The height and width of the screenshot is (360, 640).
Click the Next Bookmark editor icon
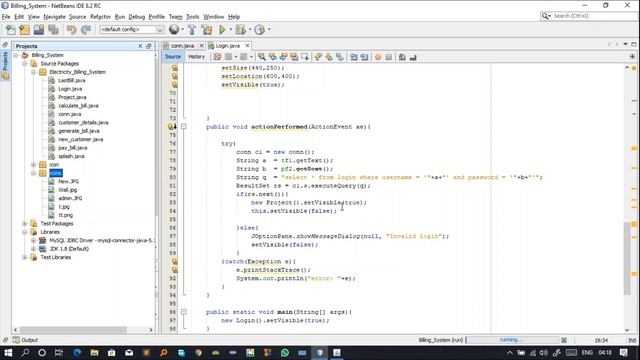[329, 57]
